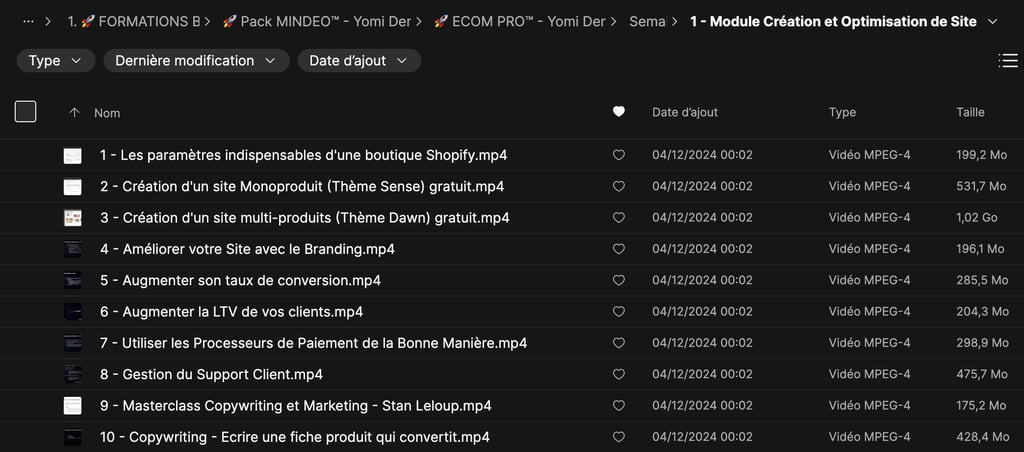
Task: Open the Type filter dropdown
Action: 56,61
